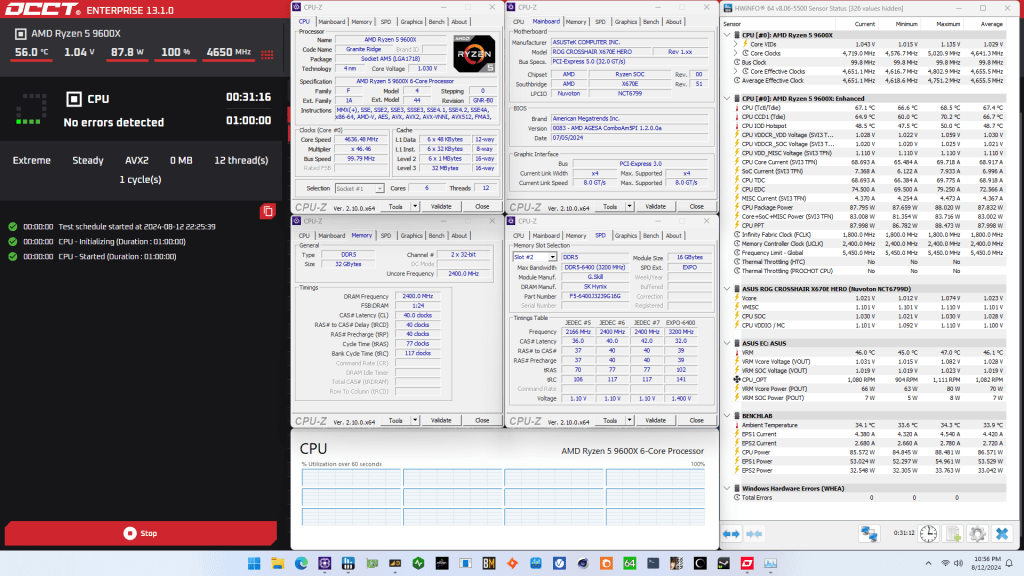This screenshot has height=576, width=1024.
Task: Open File Explorer from taskbar
Action: [x=278, y=563]
